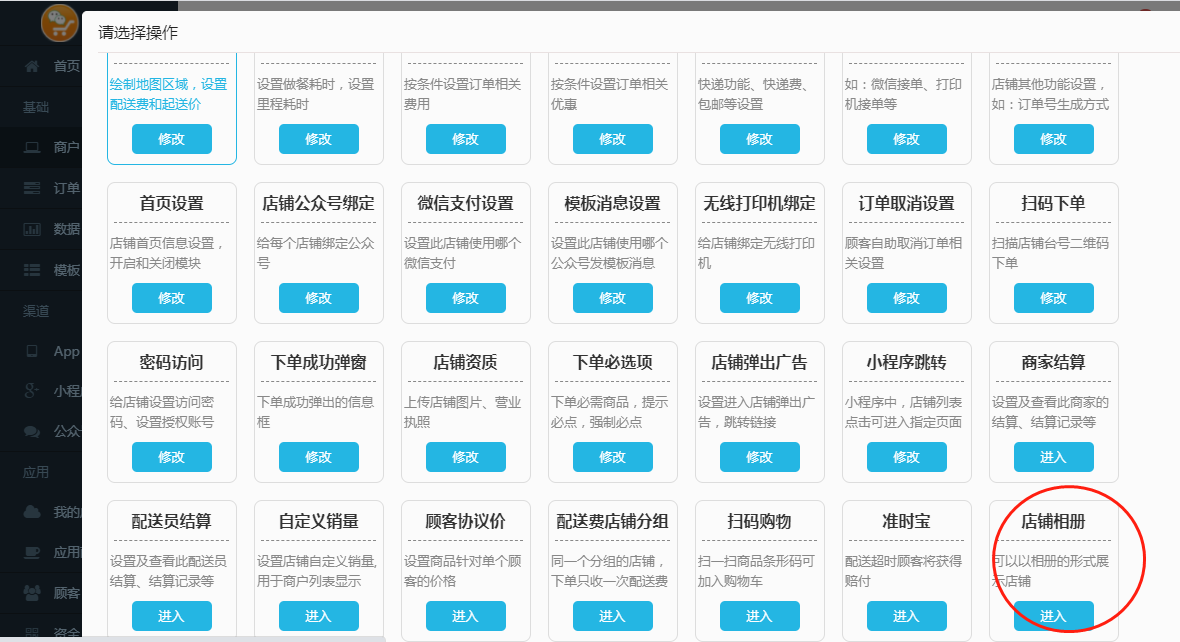Click the bar chart icon beside 数据
Viewport: 1180px width, 642px height.
(32, 229)
